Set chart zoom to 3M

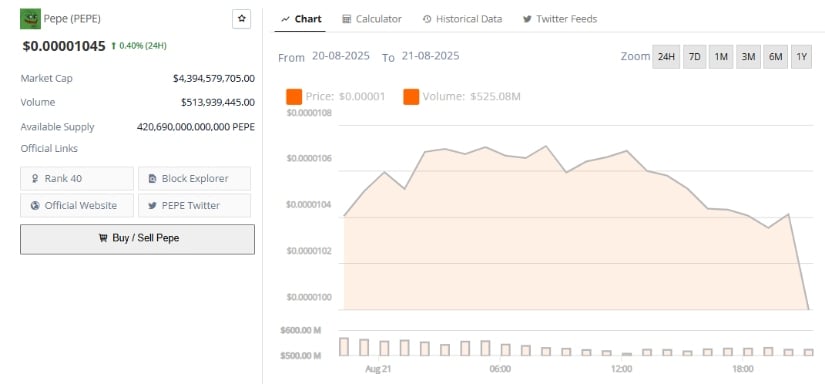[x=748, y=57]
